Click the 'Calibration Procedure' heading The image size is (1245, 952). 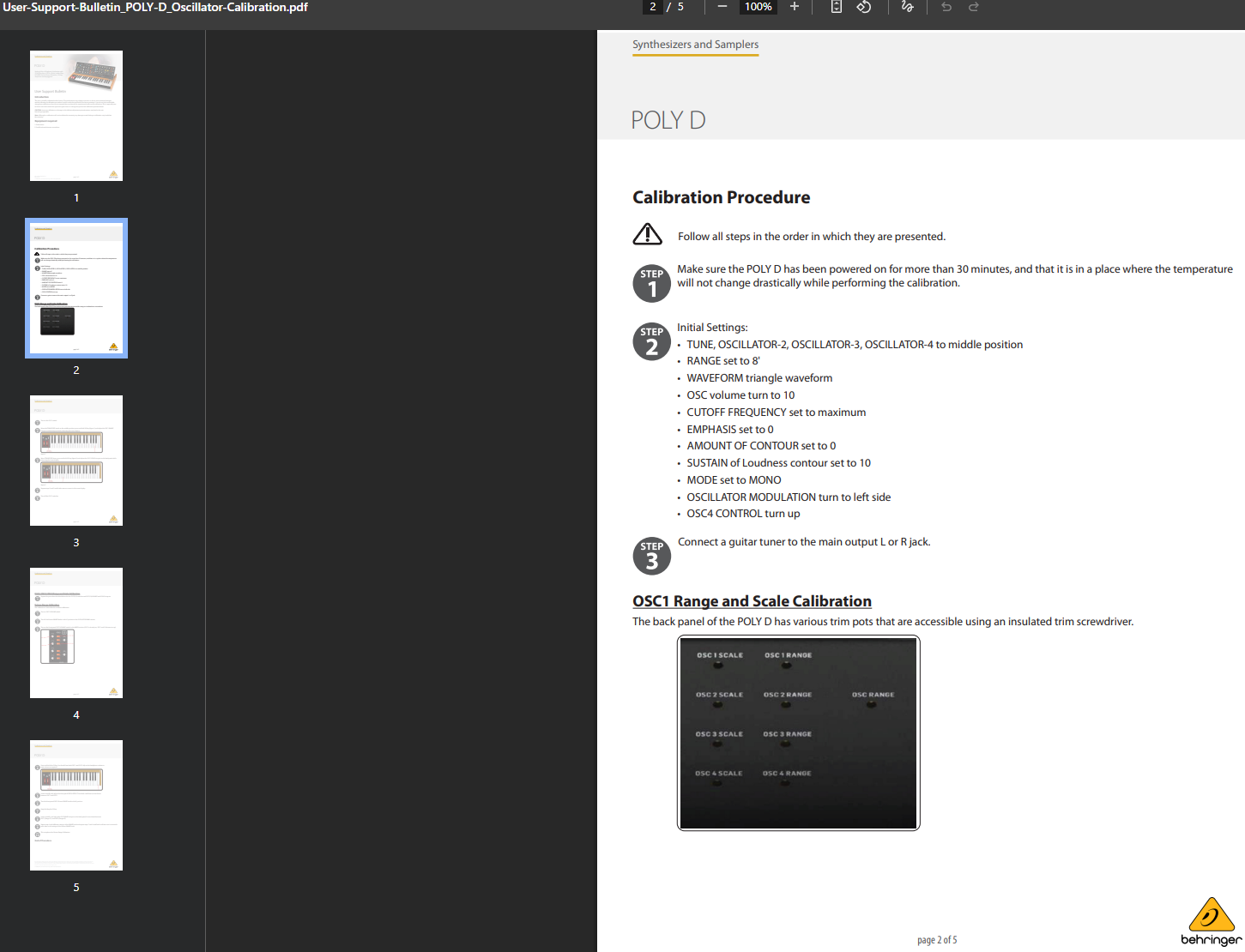tap(721, 197)
